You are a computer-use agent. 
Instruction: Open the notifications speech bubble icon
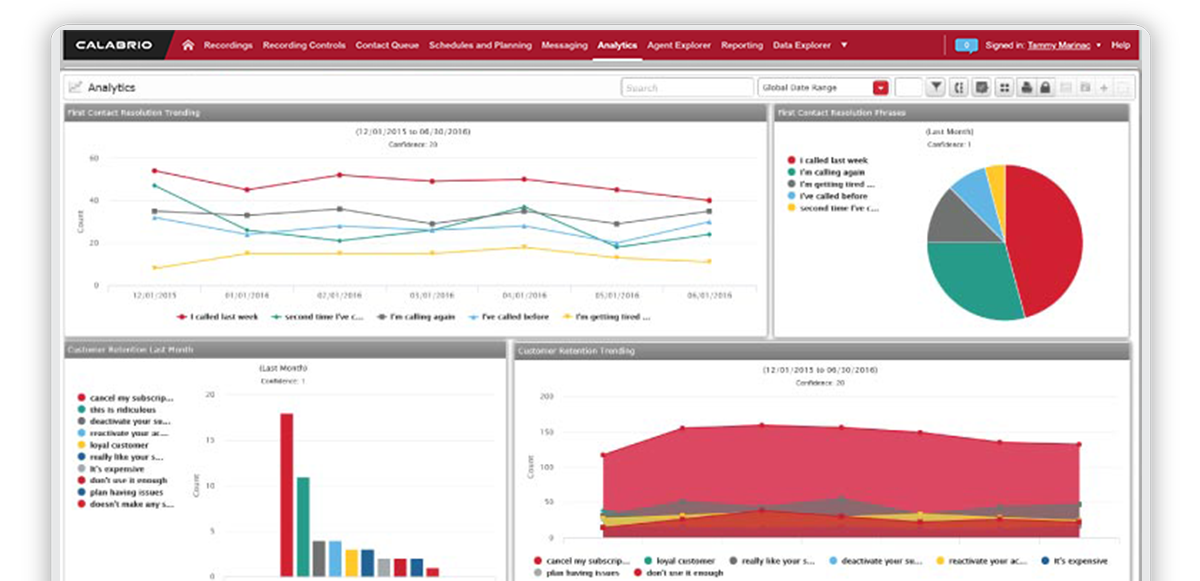pos(966,45)
